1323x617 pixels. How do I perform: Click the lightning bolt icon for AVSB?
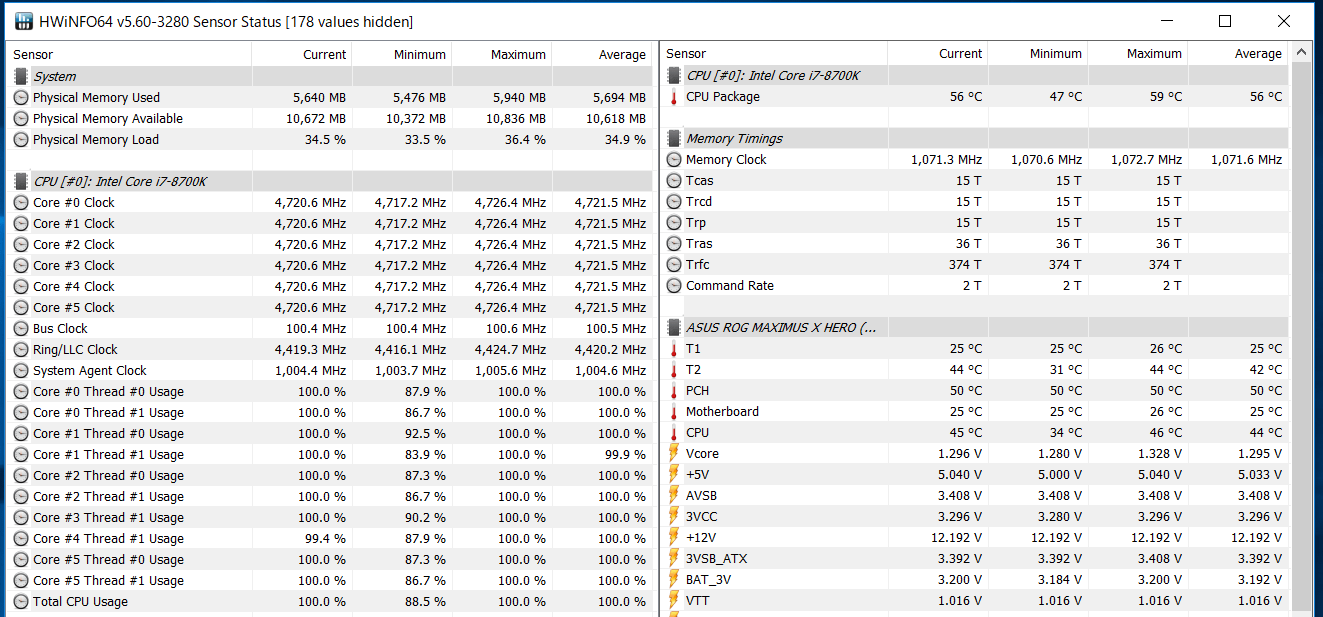click(x=674, y=495)
